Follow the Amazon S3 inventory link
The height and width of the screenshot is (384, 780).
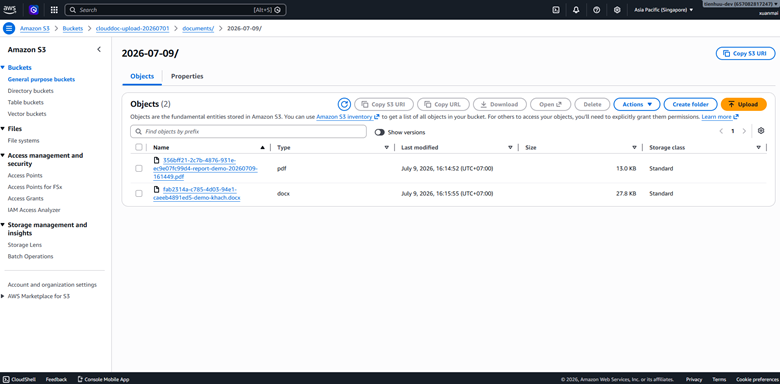pos(348,117)
